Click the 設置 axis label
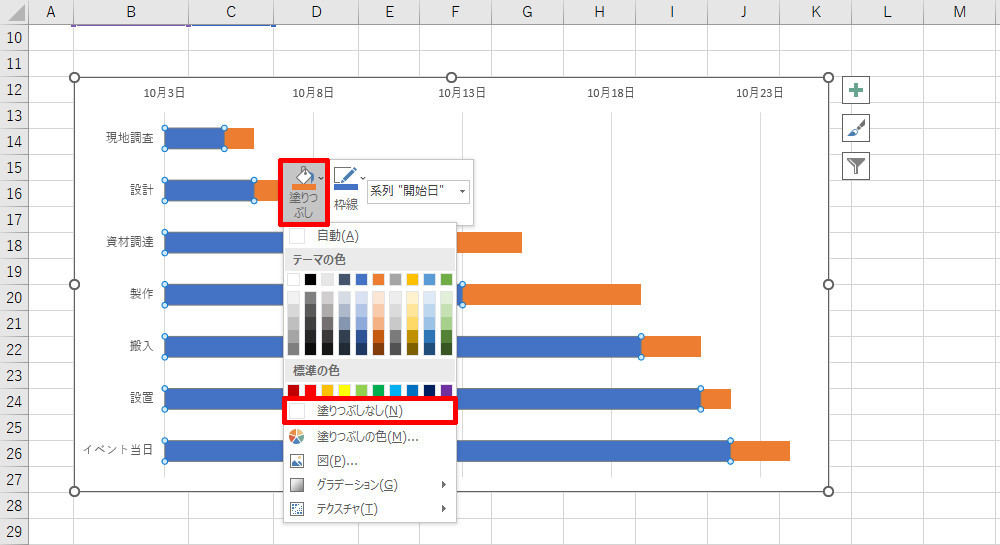This screenshot has width=1000, height=545. point(142,398)
